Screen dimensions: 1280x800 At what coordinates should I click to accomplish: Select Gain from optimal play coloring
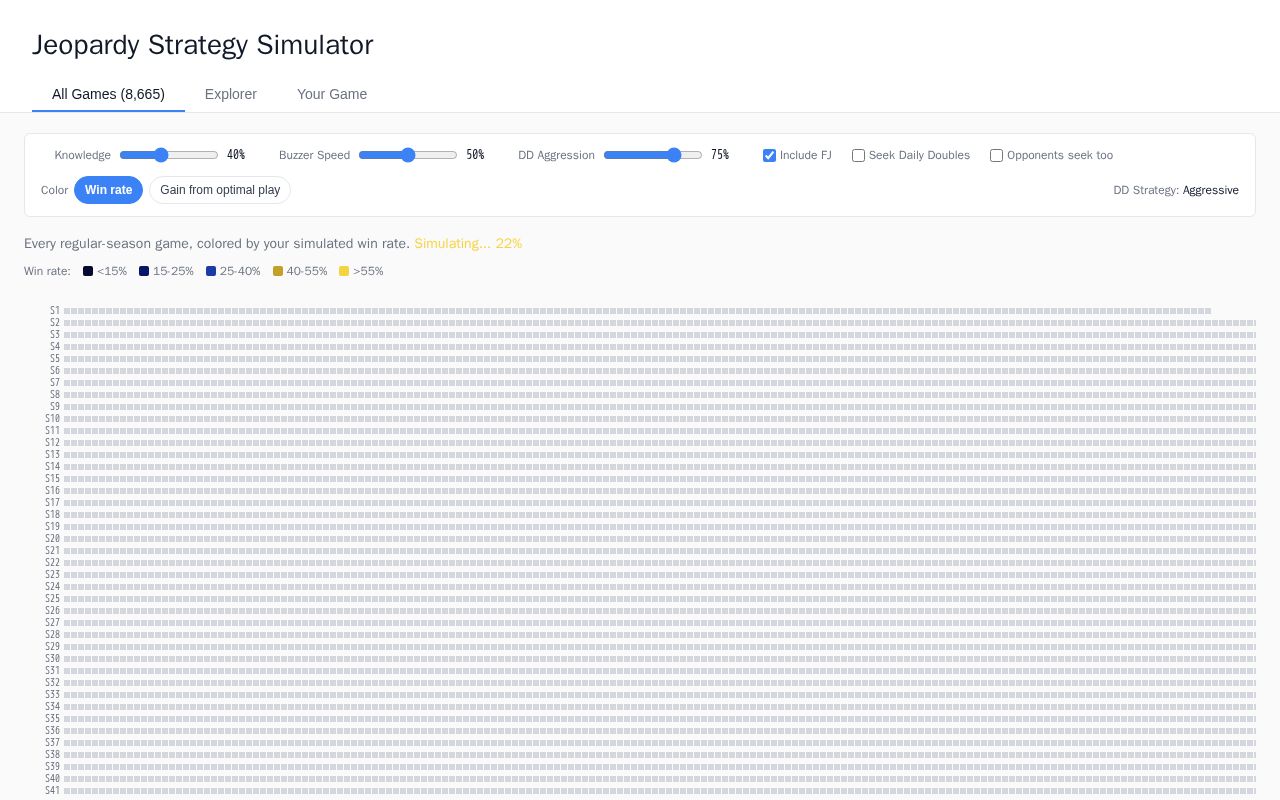220,190
